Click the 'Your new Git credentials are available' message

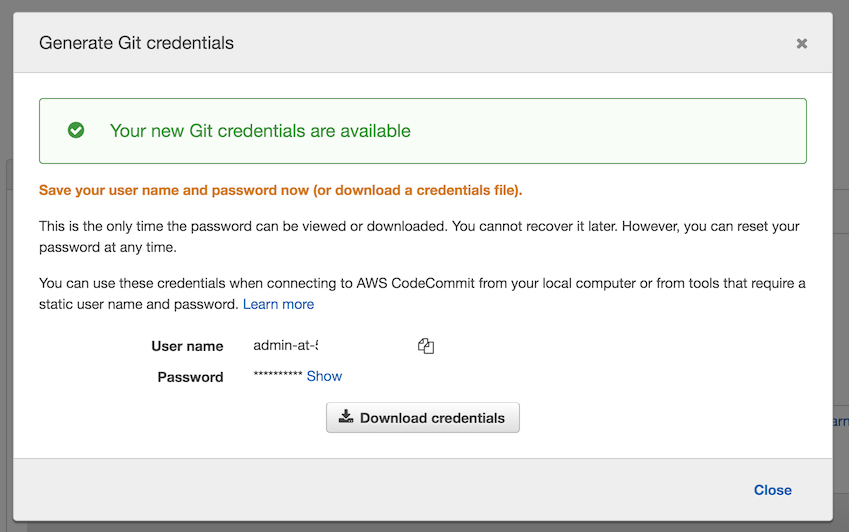pos(260,131)
